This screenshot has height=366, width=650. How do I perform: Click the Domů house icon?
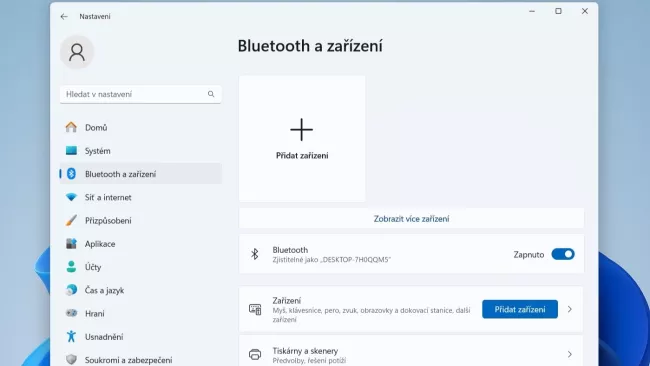(71, 127)
